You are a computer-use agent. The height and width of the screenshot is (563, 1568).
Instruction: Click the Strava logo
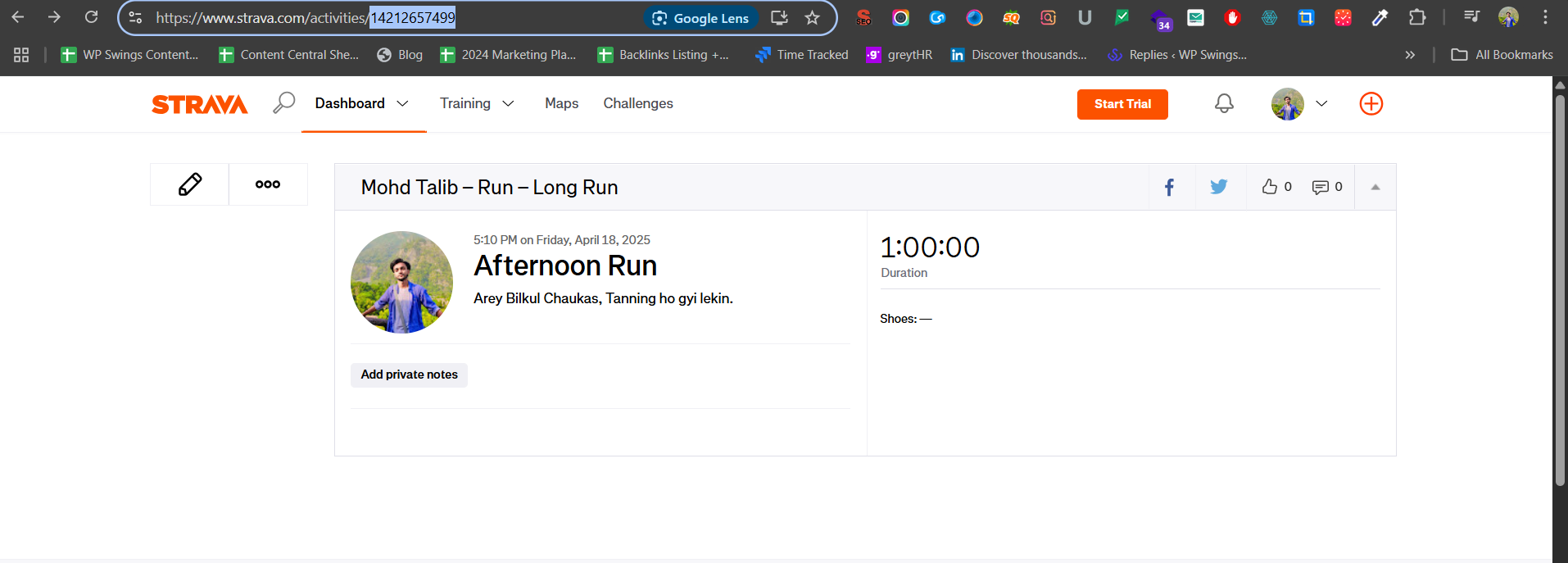pos(199,104)
